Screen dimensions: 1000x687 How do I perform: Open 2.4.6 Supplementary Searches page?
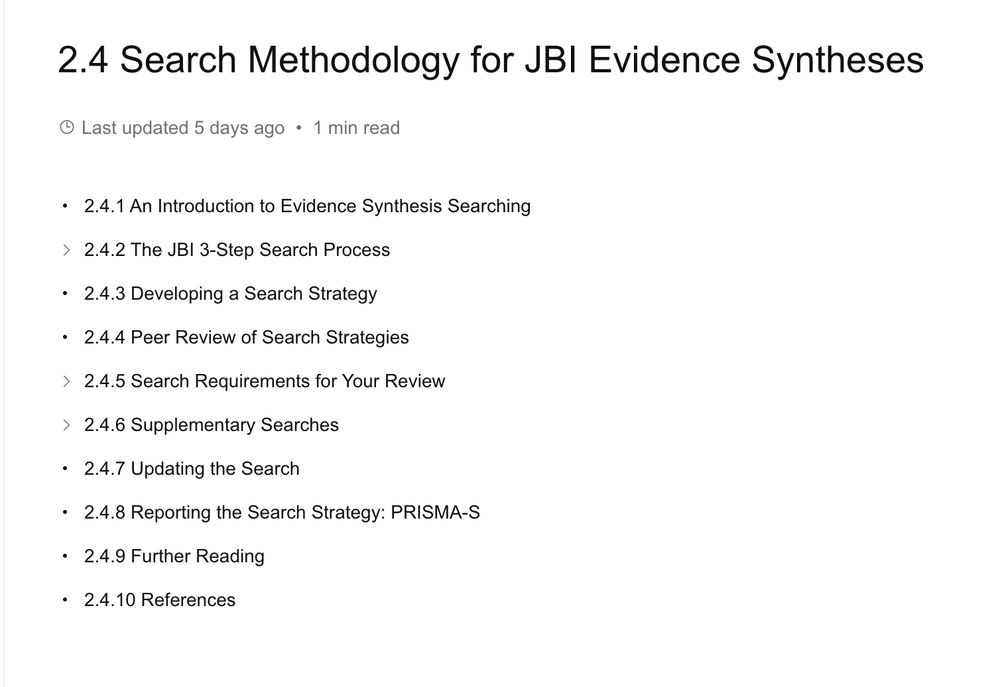click(211, 425)
